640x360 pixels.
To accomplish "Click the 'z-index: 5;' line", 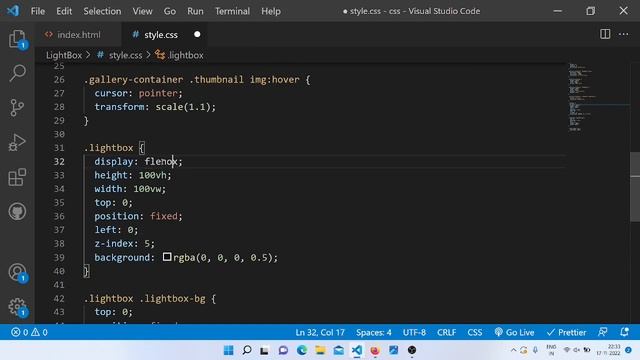I will pos(124,244).
